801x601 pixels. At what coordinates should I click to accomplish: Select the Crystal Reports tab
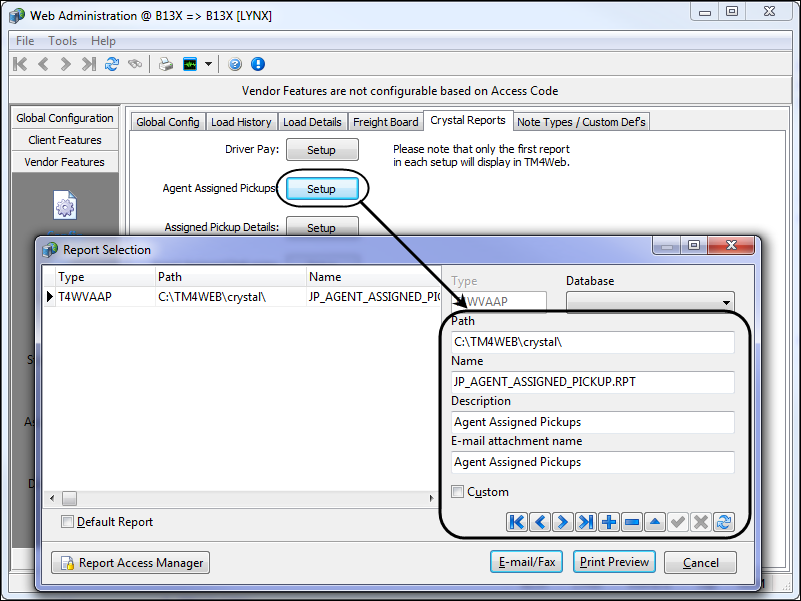(468, 120)
